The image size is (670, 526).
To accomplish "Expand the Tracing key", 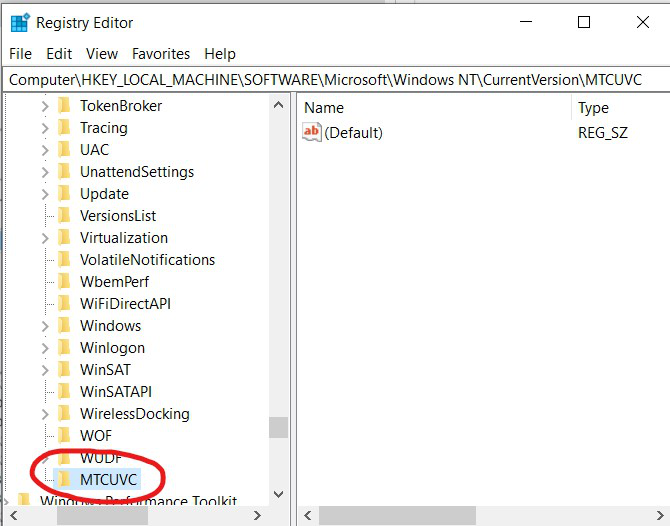I will pos(45,128).
